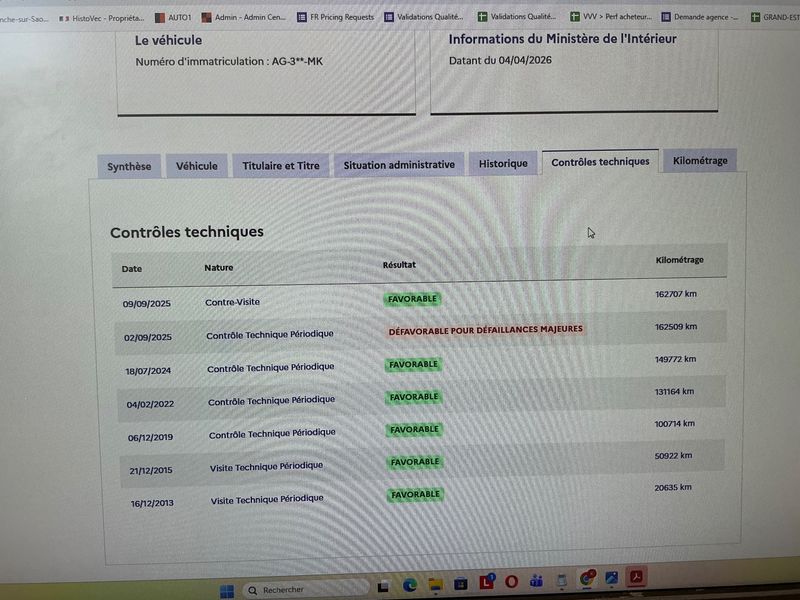800x600 pixels.
Task: Select the 149772 km value
Action: pos(675,359)
